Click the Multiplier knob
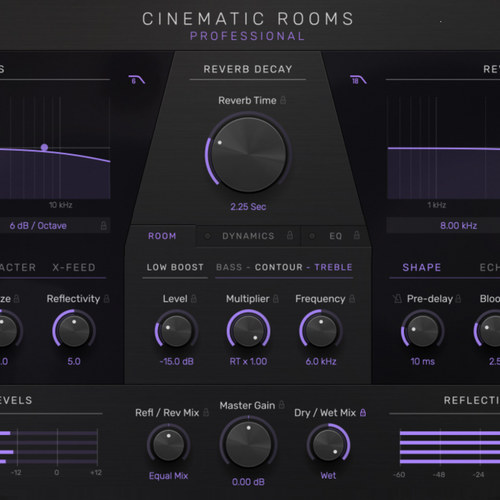This screenshot has width=500, height=500. click(x=248, y=331)
